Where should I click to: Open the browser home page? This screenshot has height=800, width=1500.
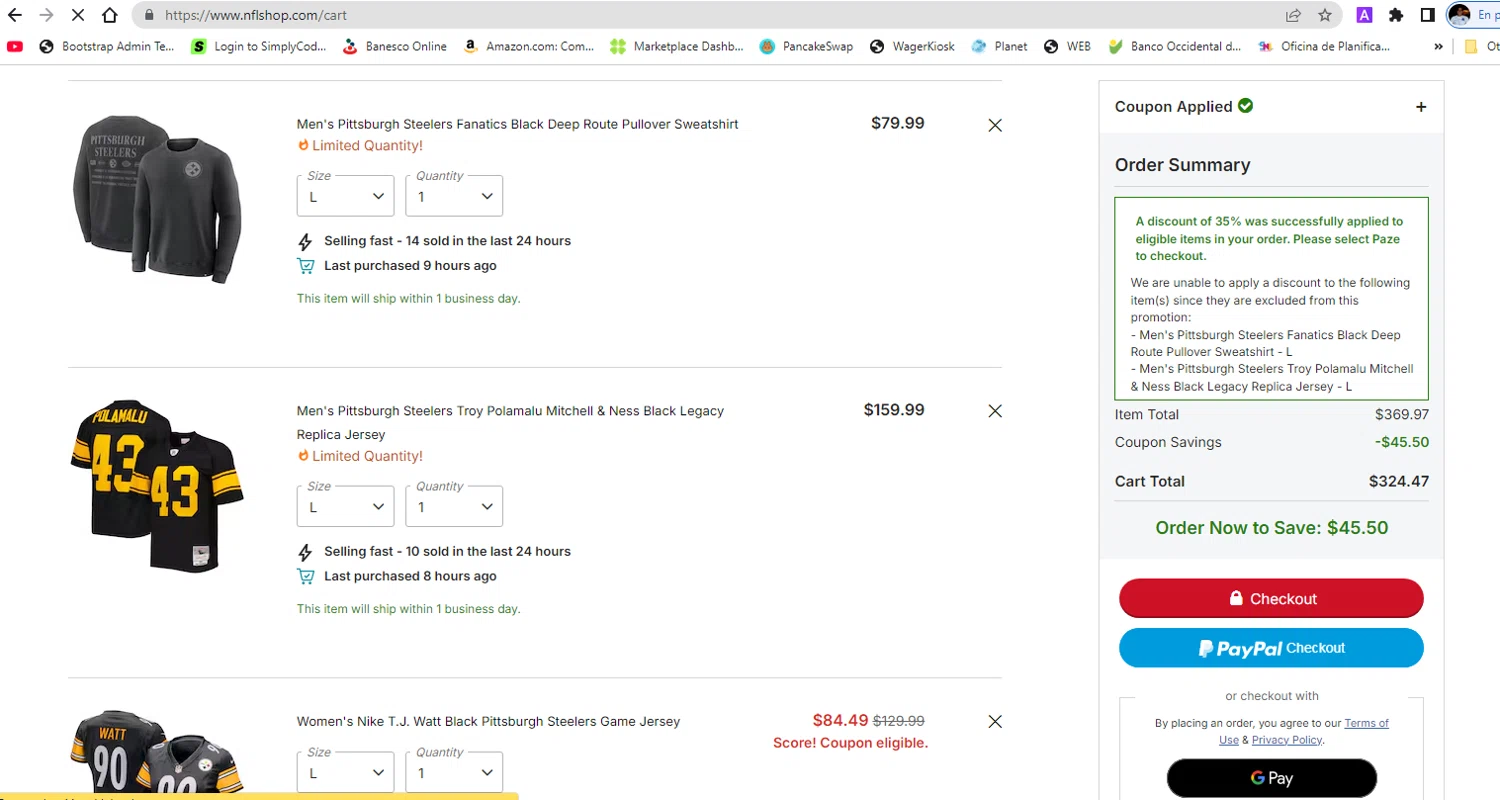[x=111, y=15]
